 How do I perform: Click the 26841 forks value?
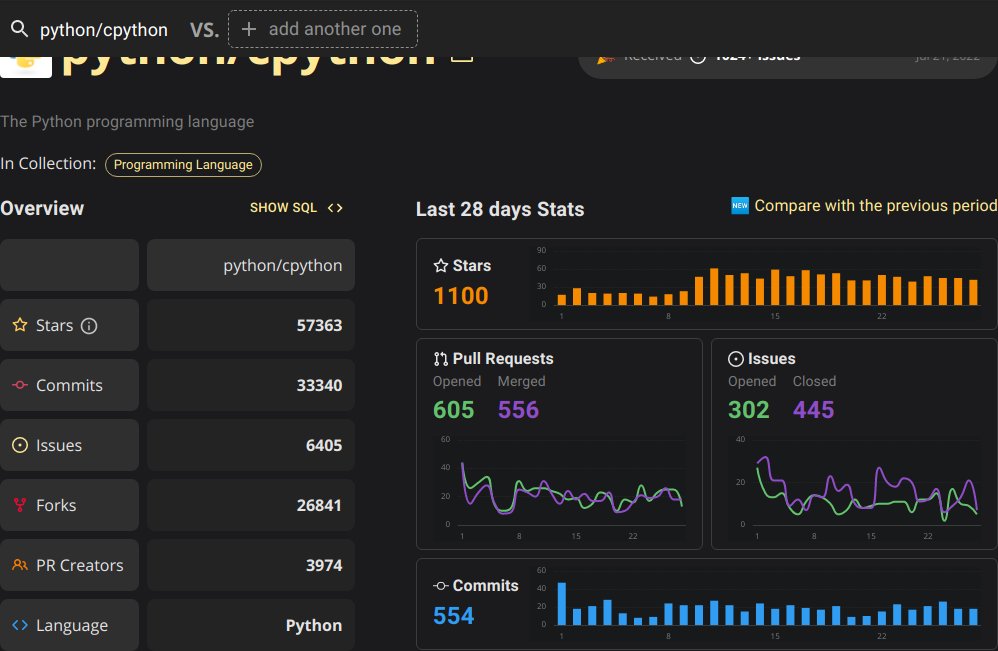[x=320, y=505]
